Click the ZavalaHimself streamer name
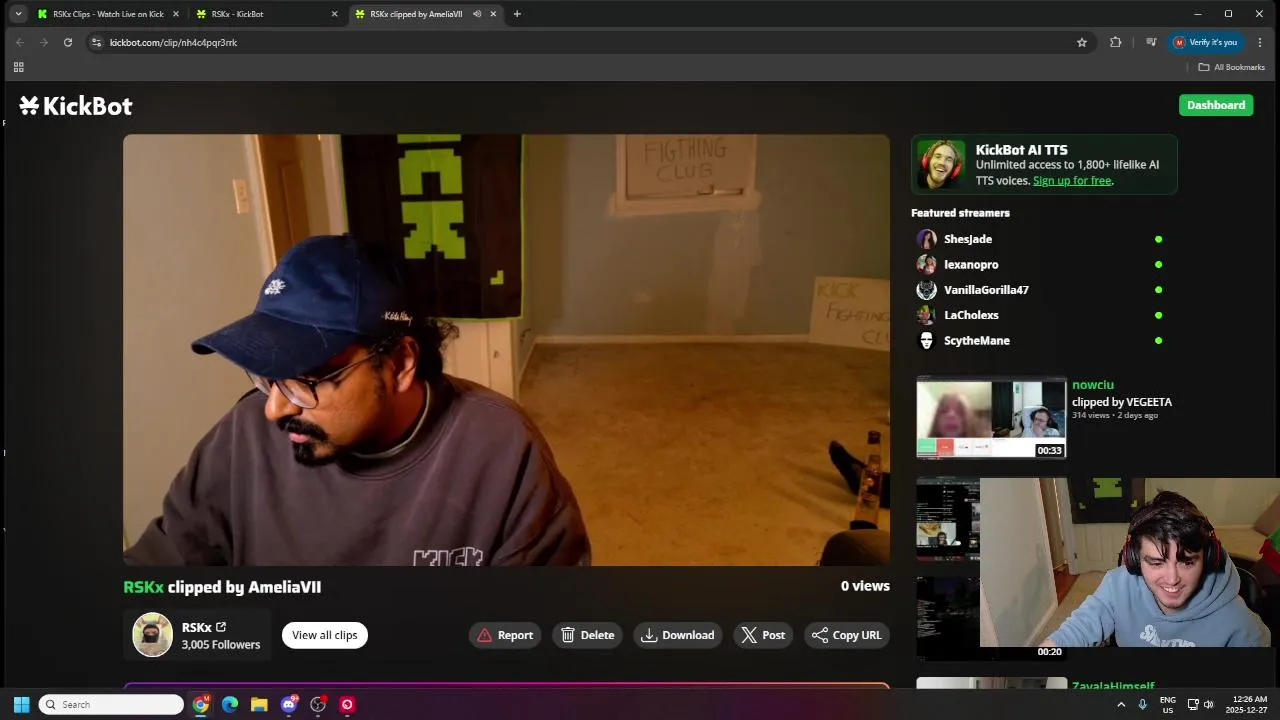Image resolution: width=1280 pixels, height=720 pixels. pyautogui.click(x=1113, y=686)
